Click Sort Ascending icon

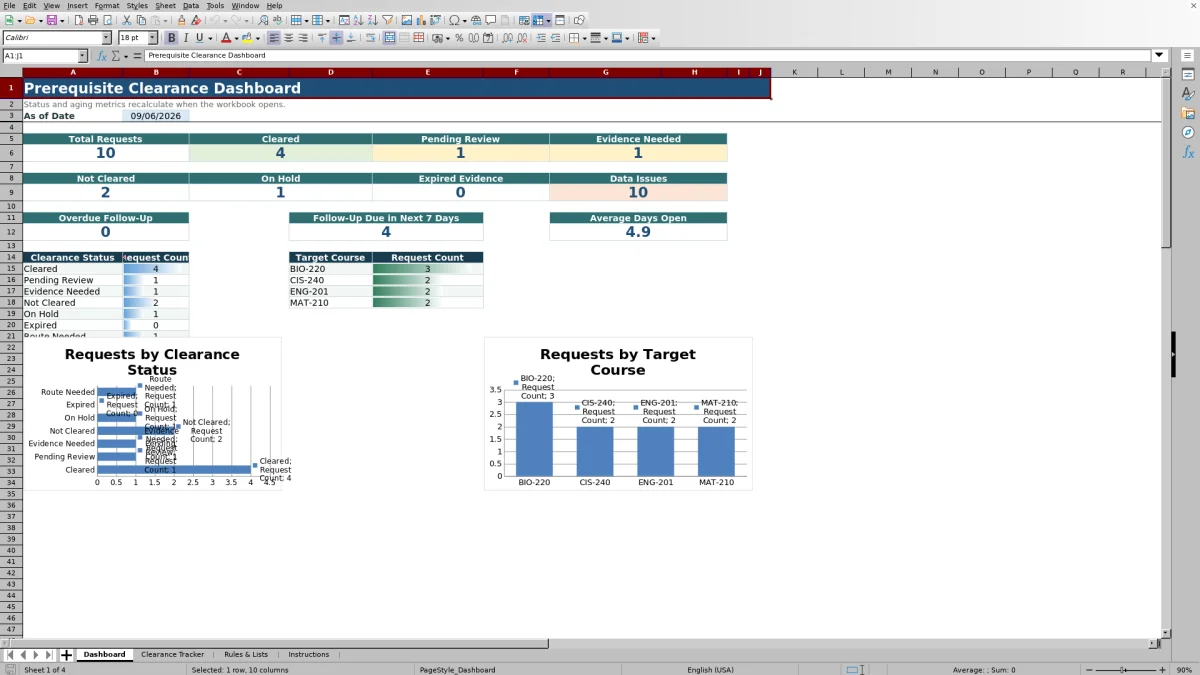coord(358,20)
